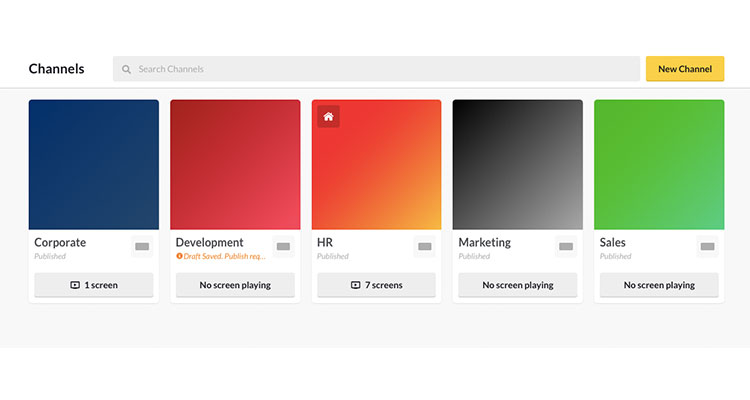Select the HR channel title

click(x=325, y=243)
